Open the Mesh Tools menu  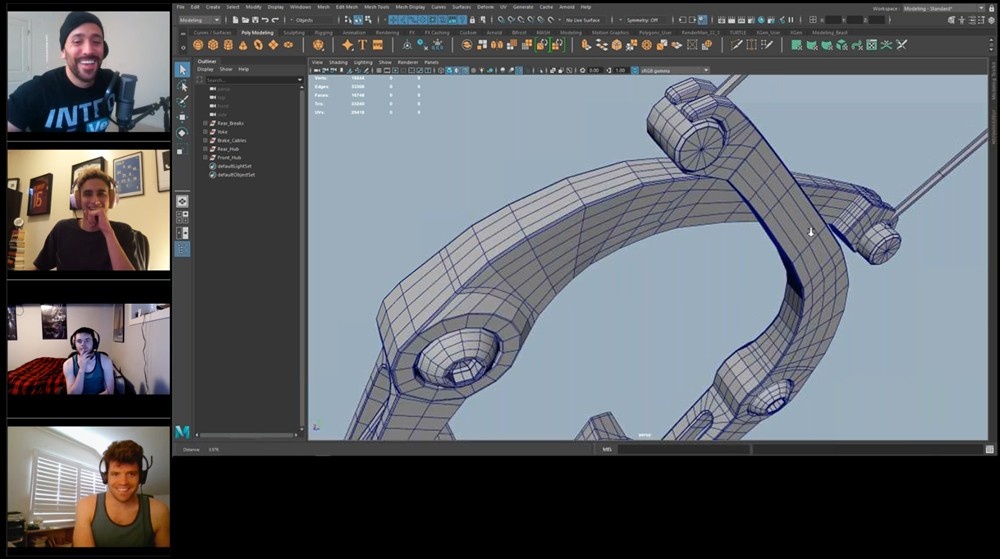click(376, 7)
